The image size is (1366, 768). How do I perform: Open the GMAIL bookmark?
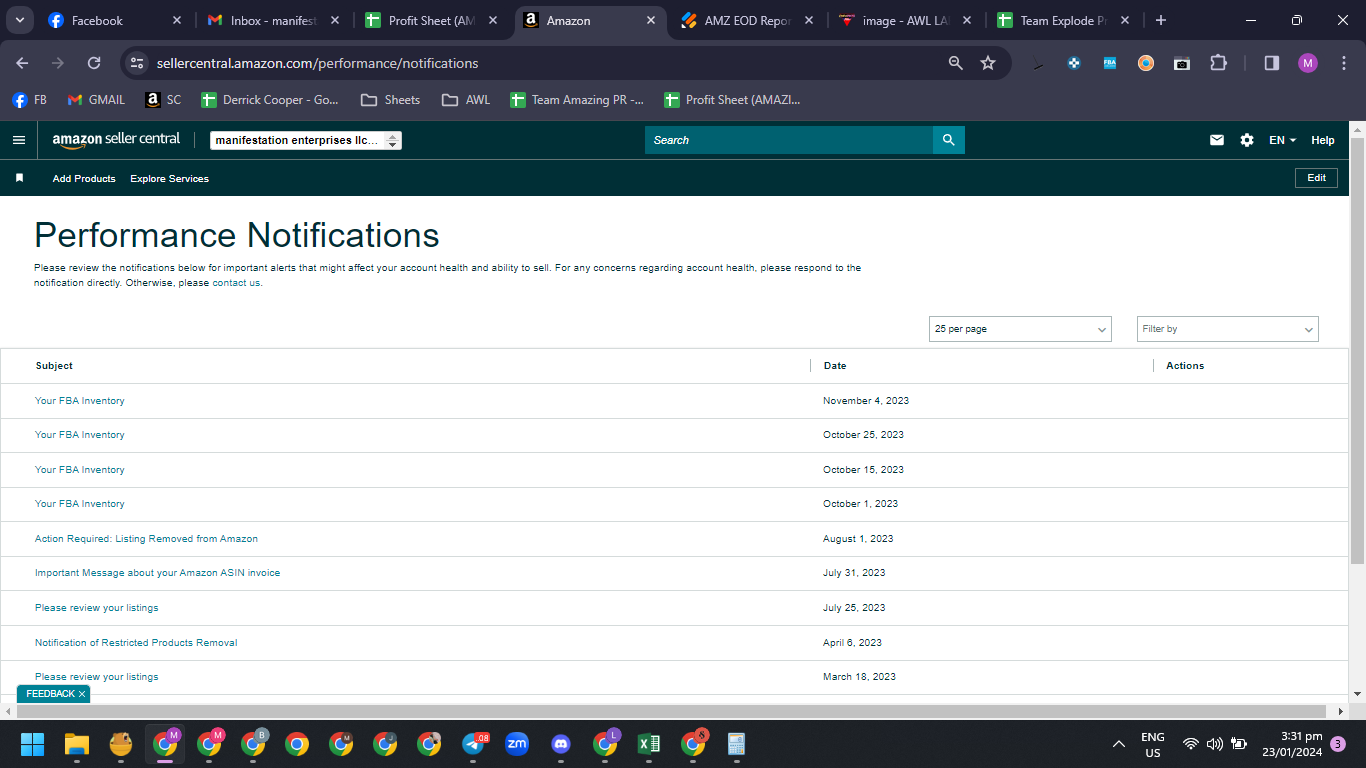96,100
